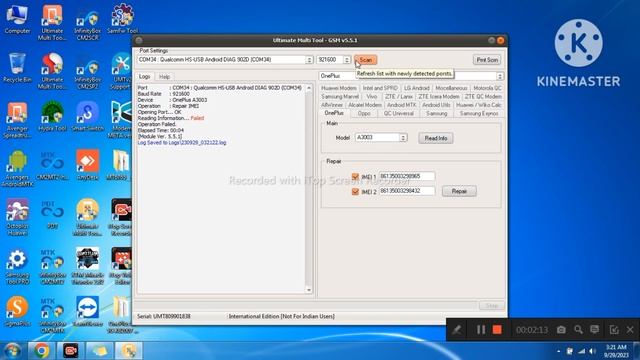Viewport: 640px width, 360px height.
Task: Select the AnyDesk desktop shortcut
Action: [x=87, y=165]
